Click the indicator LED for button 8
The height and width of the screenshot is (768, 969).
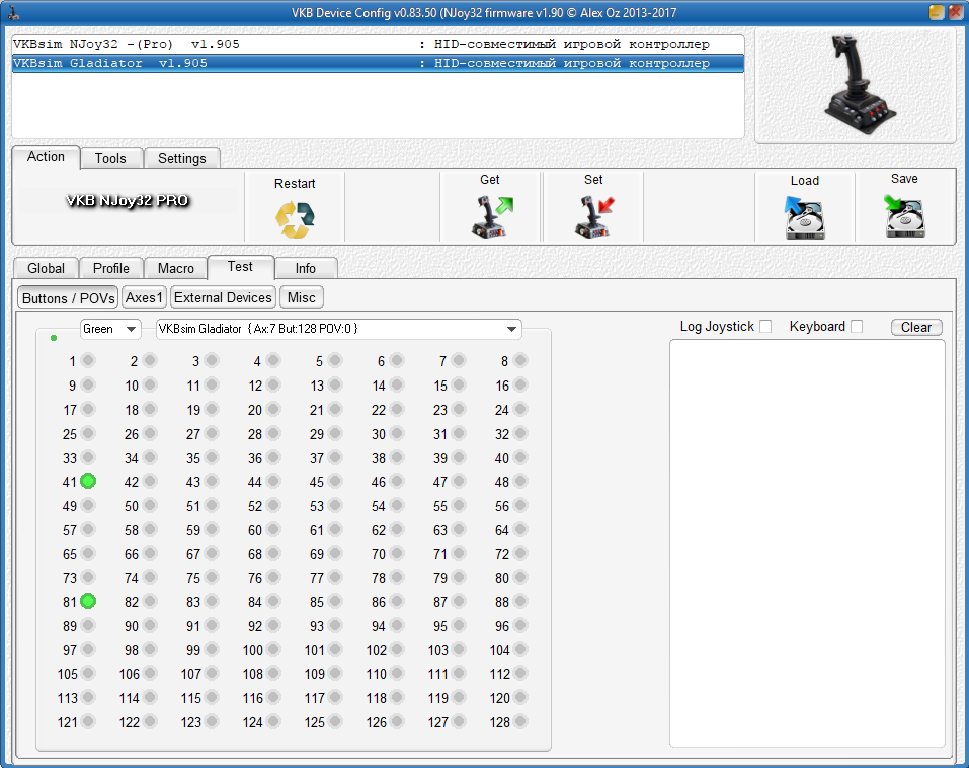click(521, 361)
